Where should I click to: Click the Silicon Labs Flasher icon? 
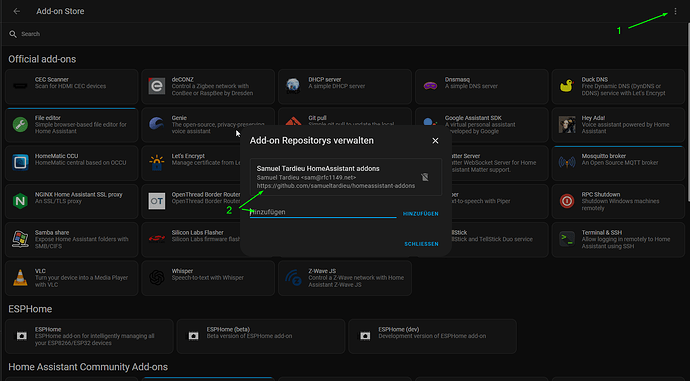[x=157, y=239]
